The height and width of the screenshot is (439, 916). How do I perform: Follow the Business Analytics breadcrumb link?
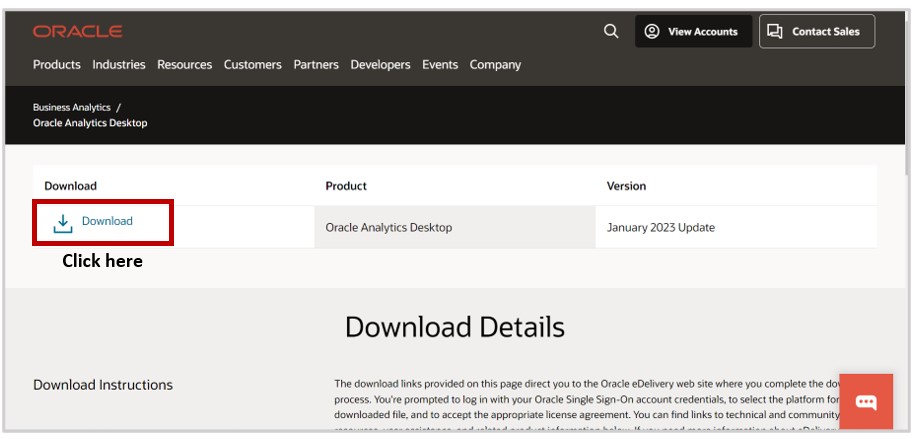tap(72, 106)
